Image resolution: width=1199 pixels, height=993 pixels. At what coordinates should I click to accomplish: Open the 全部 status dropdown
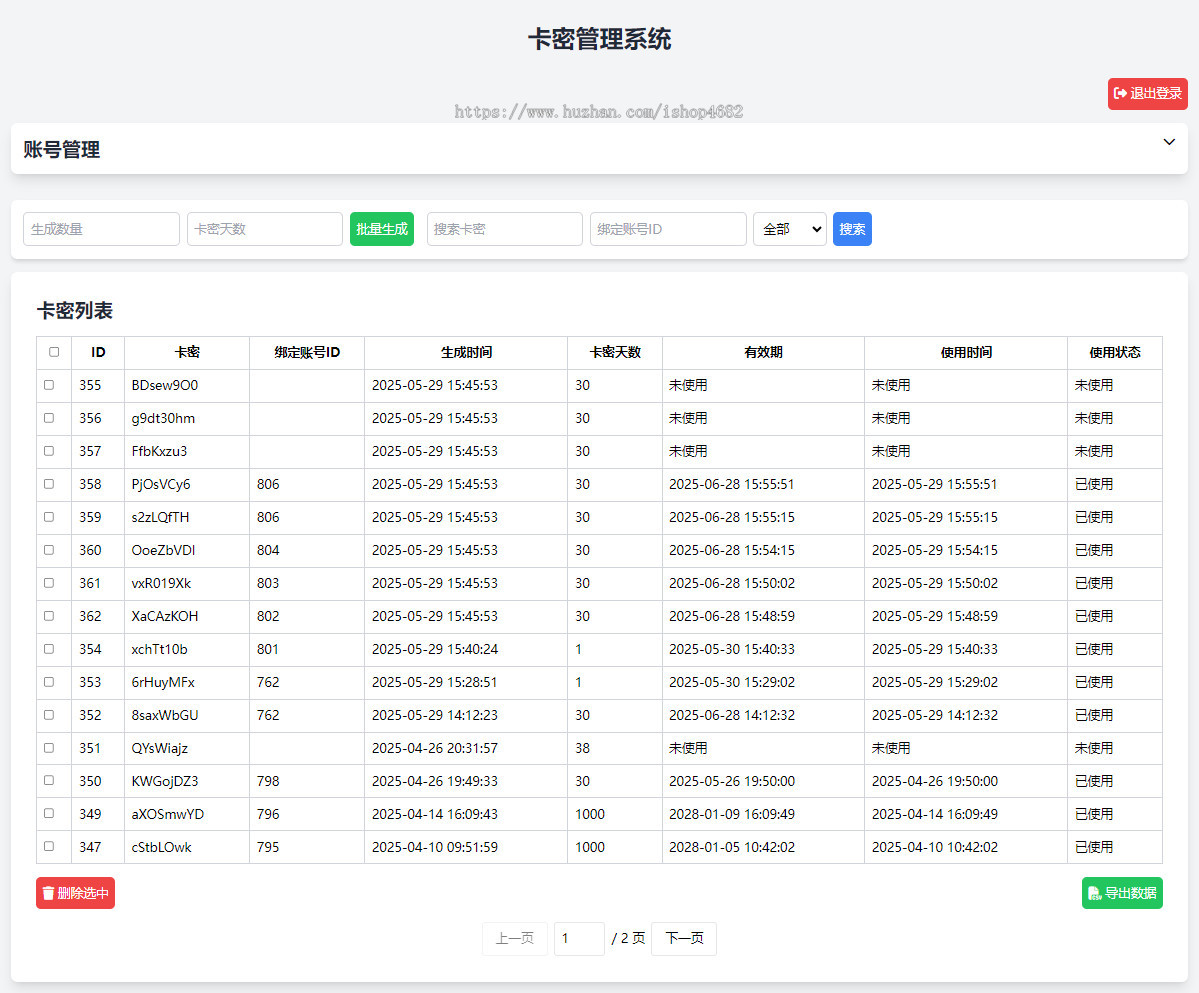pyautogui.click(x=789, y=229)
